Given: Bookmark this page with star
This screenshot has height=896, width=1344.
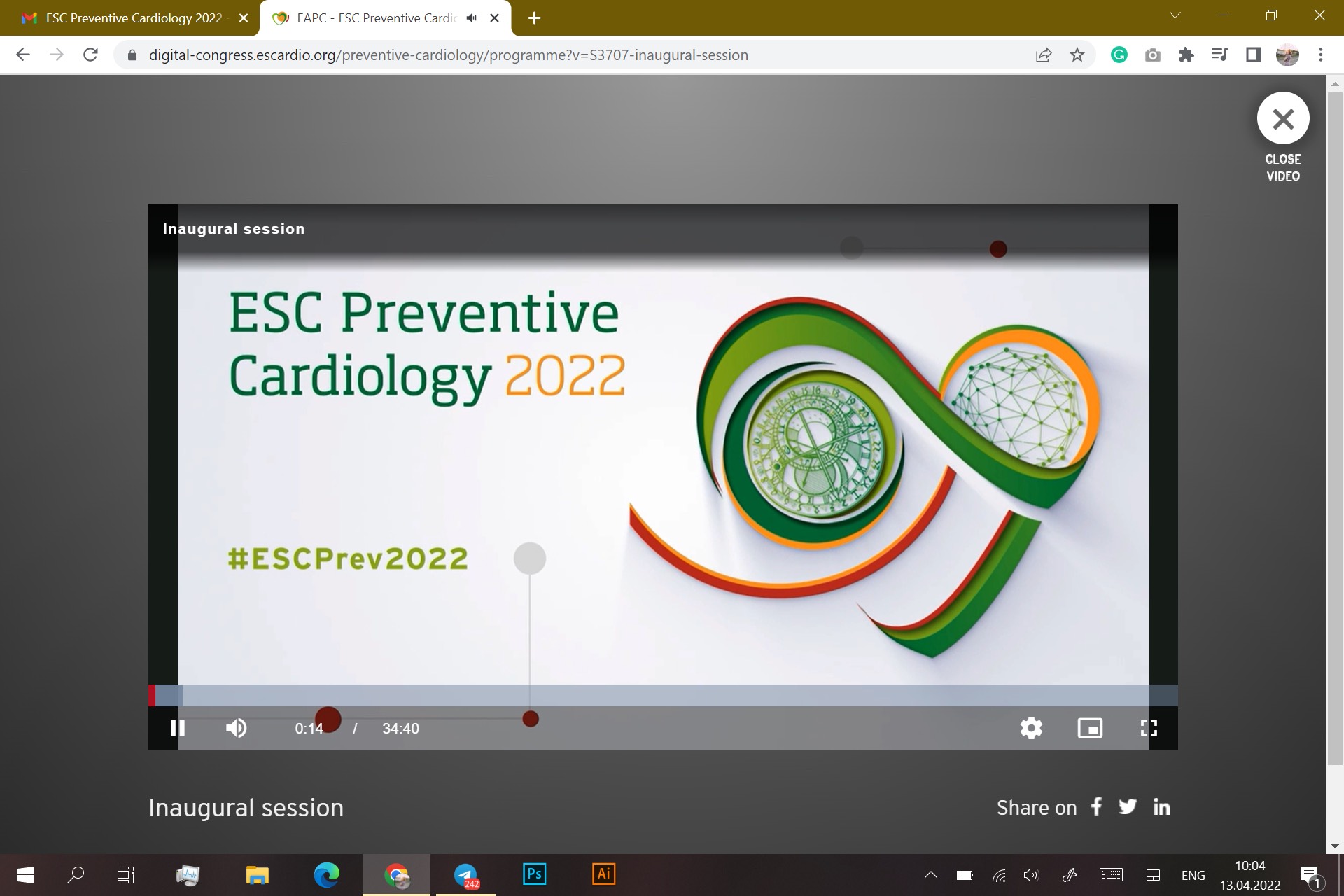Looking at the screenshot, I should point(1077,55).
